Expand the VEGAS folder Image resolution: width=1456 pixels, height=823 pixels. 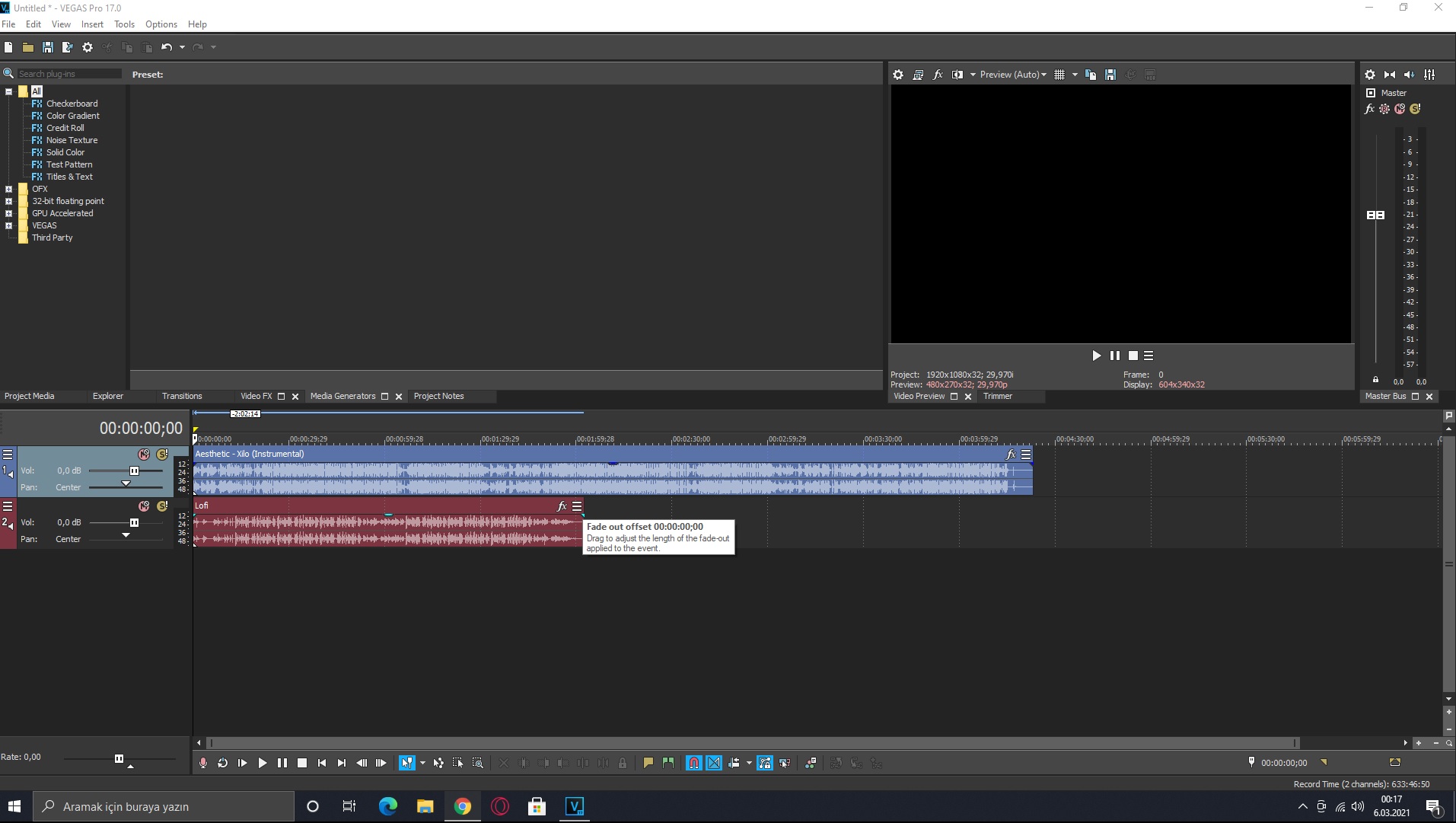(9, 225)
